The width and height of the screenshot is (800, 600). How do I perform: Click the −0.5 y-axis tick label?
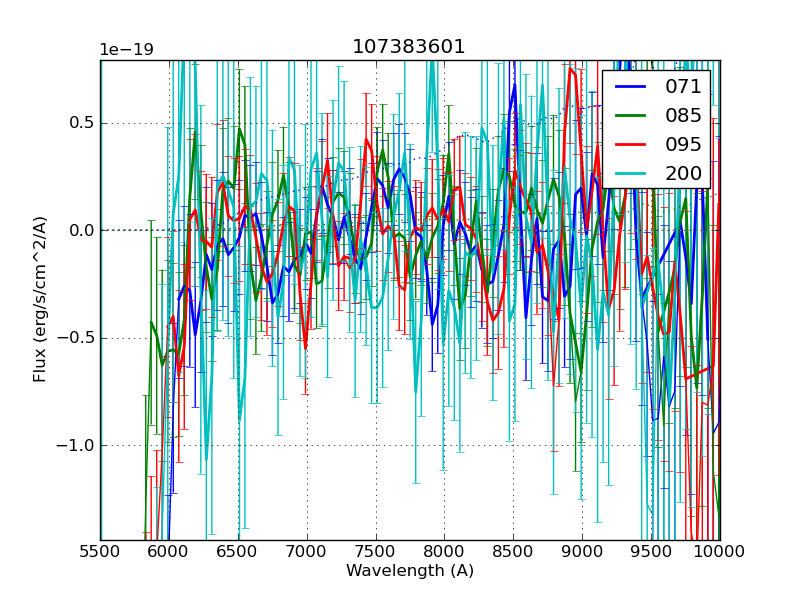coord(76,338)
